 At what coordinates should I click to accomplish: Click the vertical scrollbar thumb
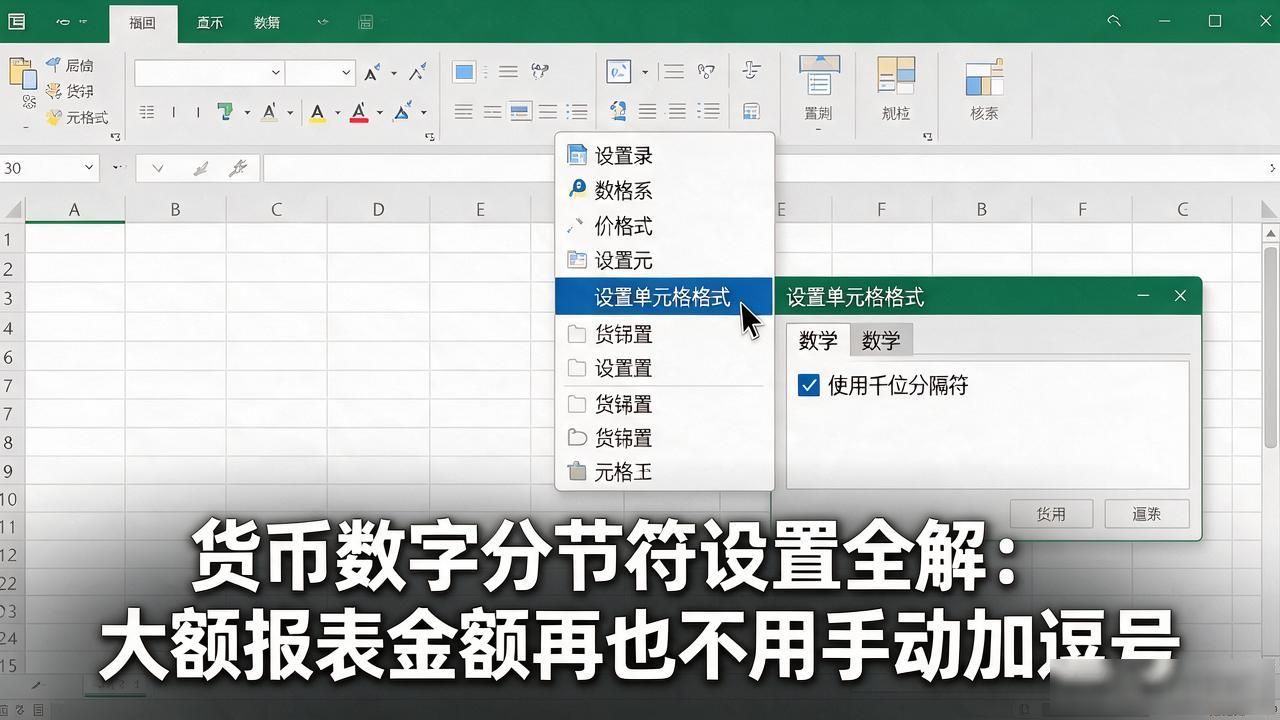tap(1271, 345)
